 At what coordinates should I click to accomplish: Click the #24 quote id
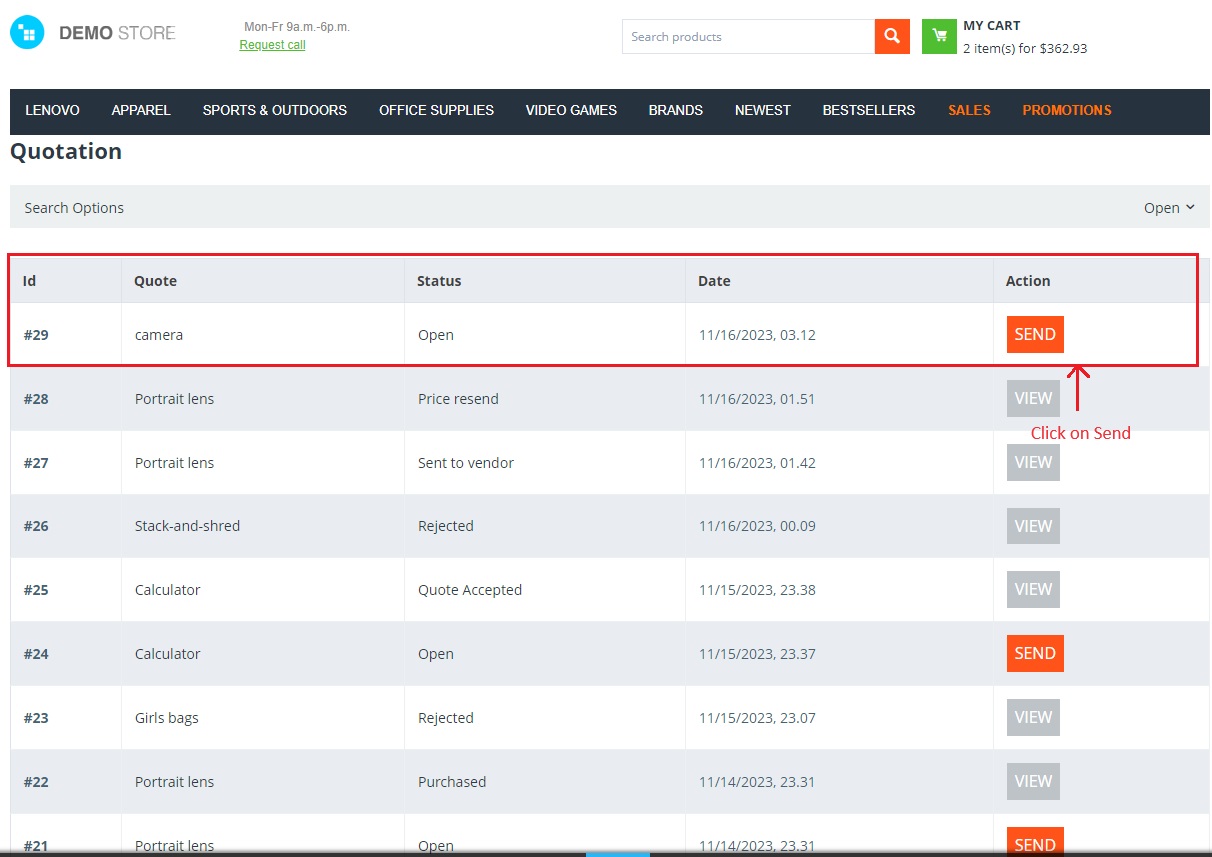[36, 654]
